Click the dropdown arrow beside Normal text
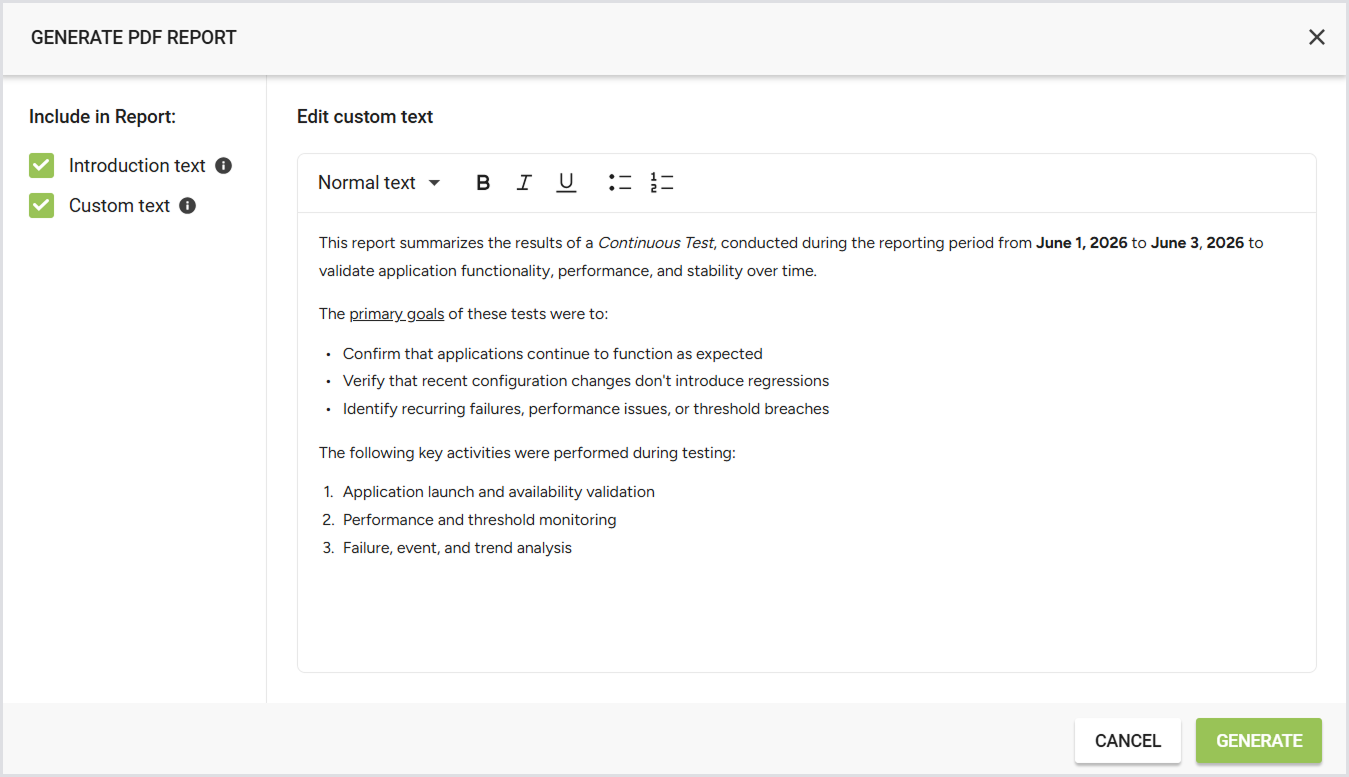The width and height of the screenshot is (1349, 777). tap(434, 183)
